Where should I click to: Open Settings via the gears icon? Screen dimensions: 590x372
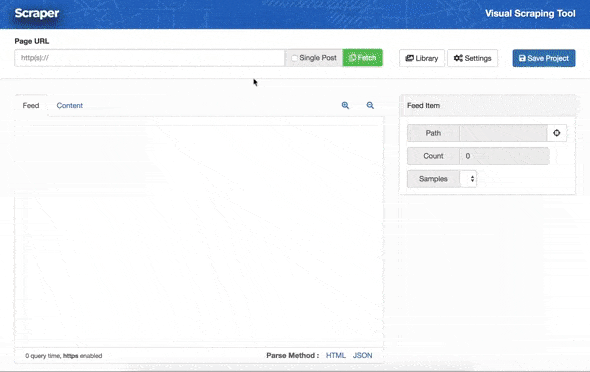[x=458, y=58]
